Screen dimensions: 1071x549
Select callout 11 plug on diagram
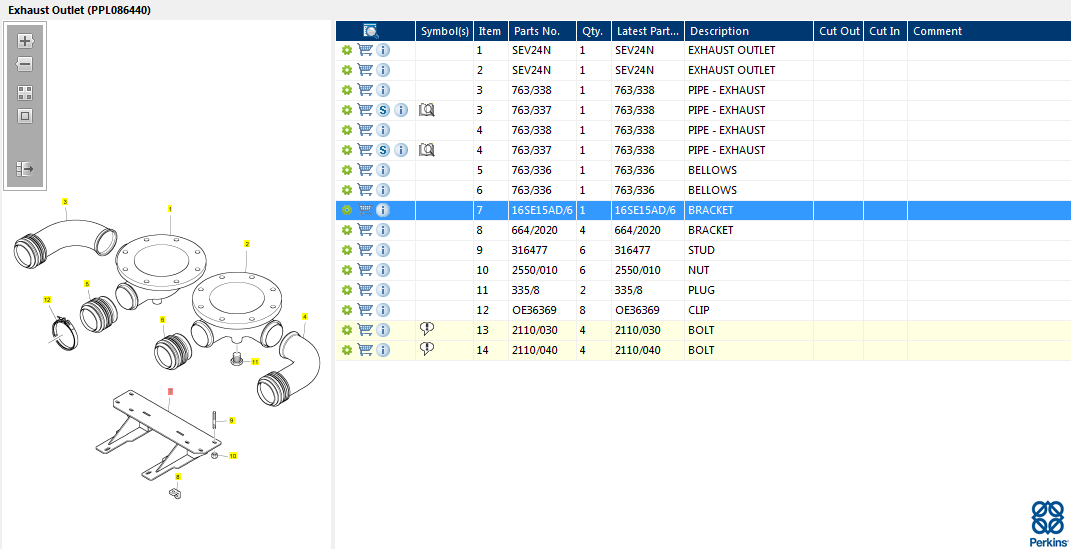coord(255,361)
